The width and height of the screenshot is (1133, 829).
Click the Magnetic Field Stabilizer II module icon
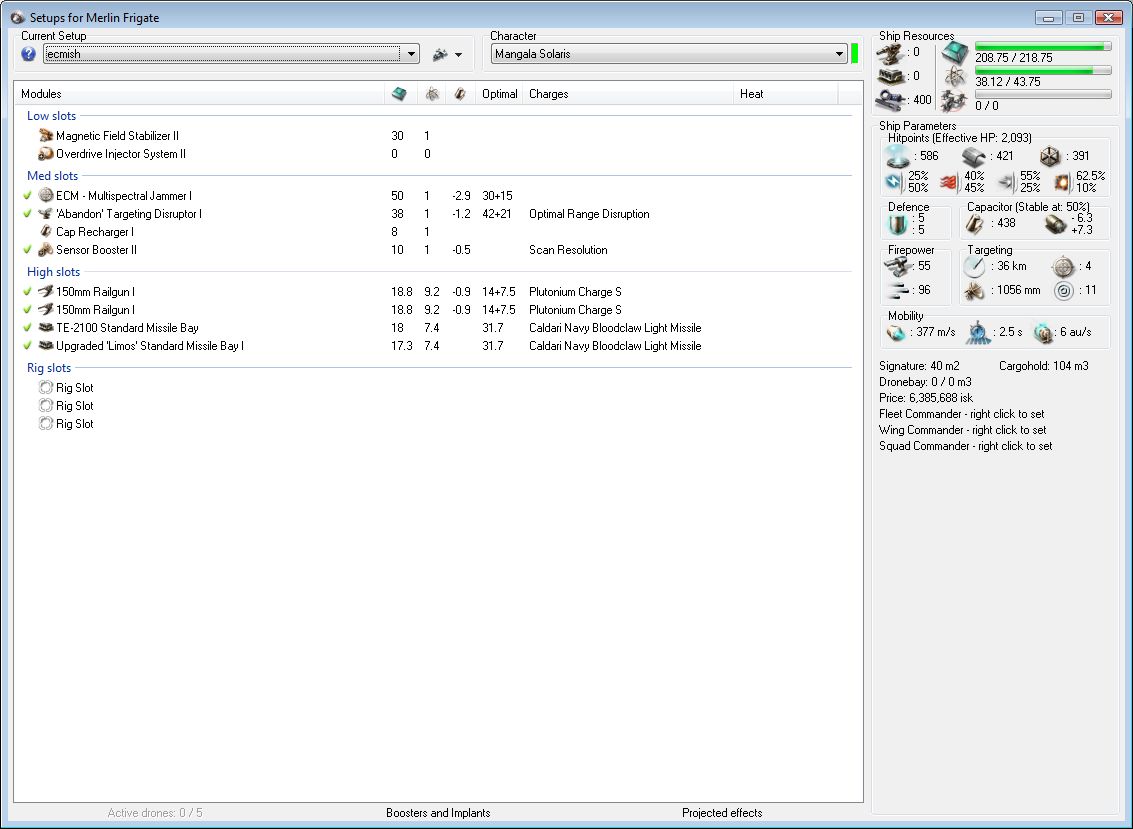pos(45,136)
